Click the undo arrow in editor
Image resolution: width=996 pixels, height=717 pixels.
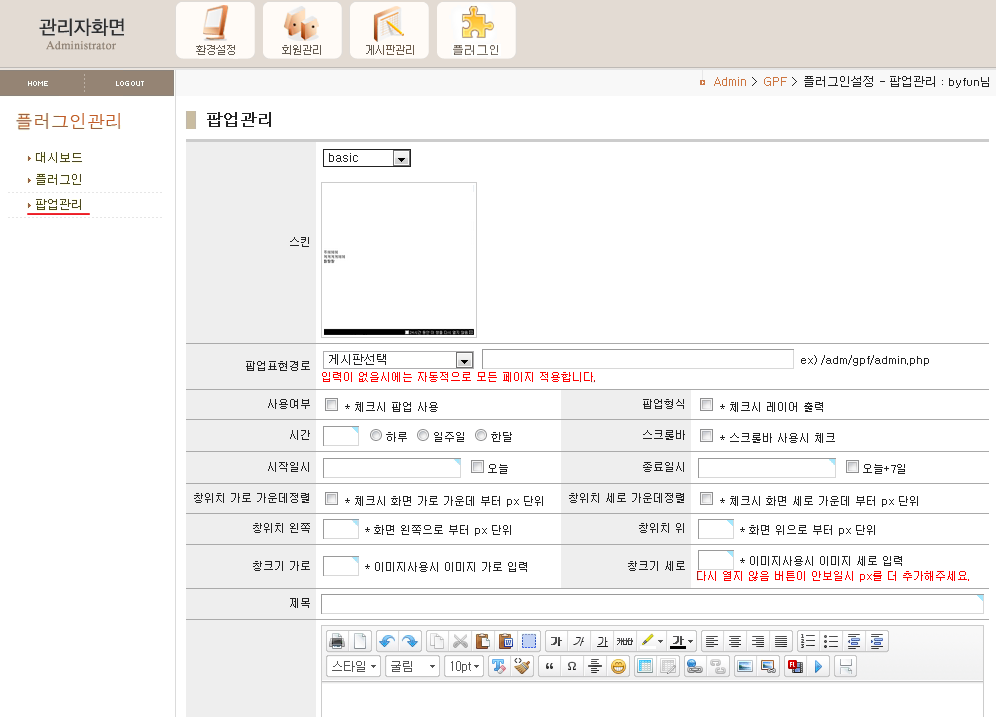point(386,641)
